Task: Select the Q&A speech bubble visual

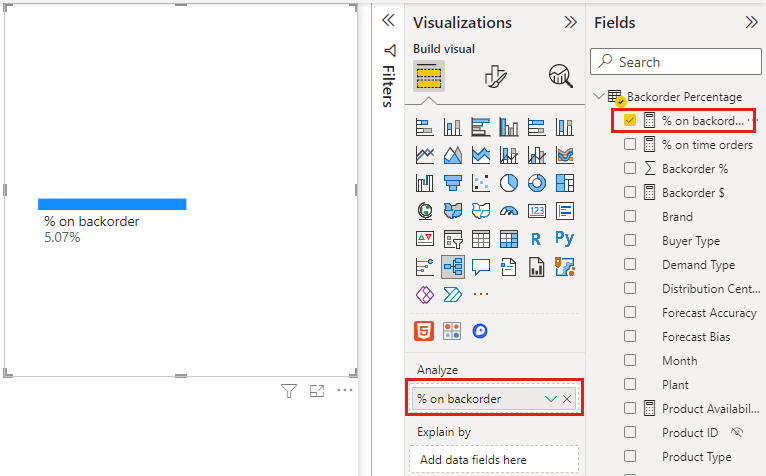Action: 481,267
